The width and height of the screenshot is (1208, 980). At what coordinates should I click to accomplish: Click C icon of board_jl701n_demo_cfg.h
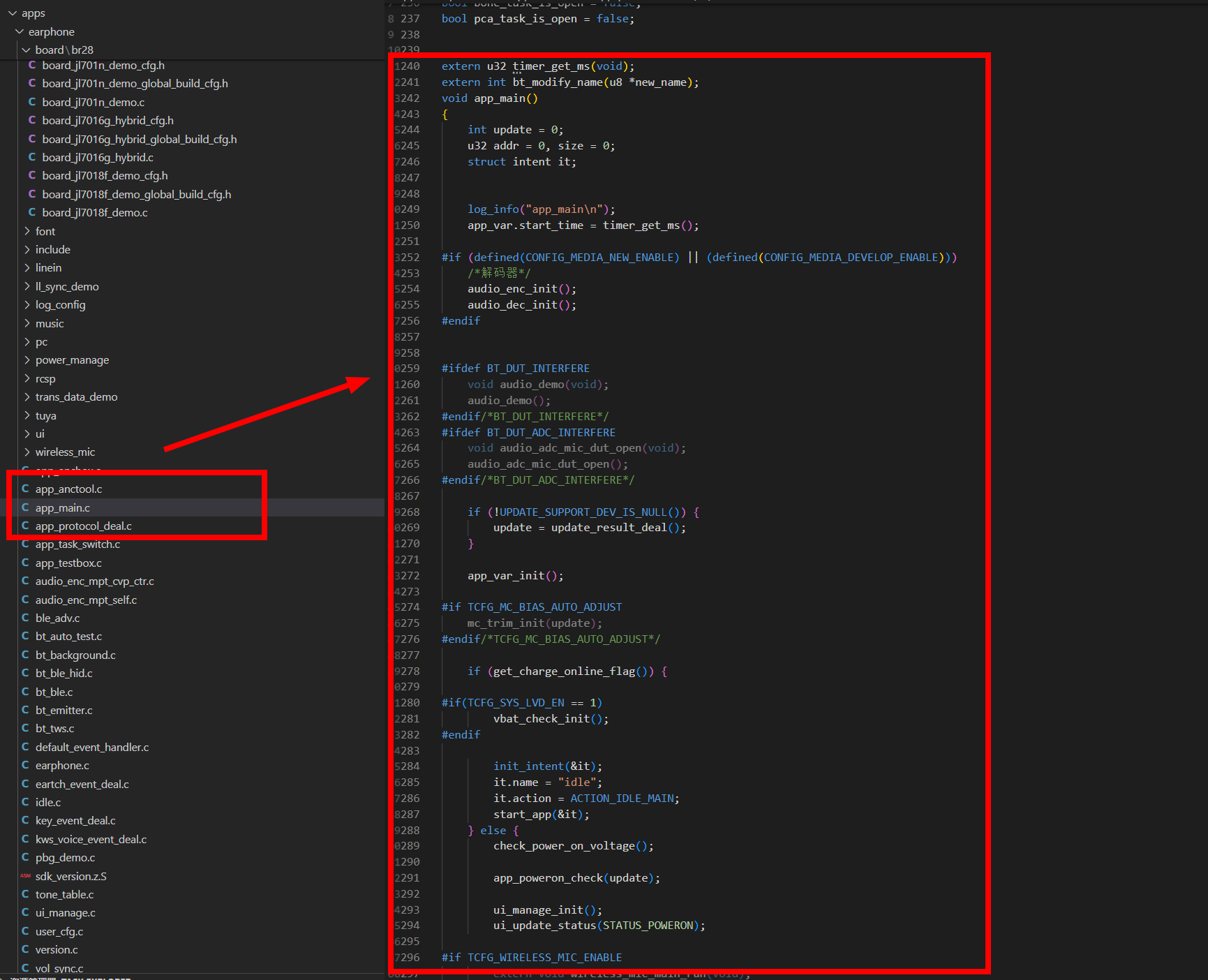[x=32, y=65]
